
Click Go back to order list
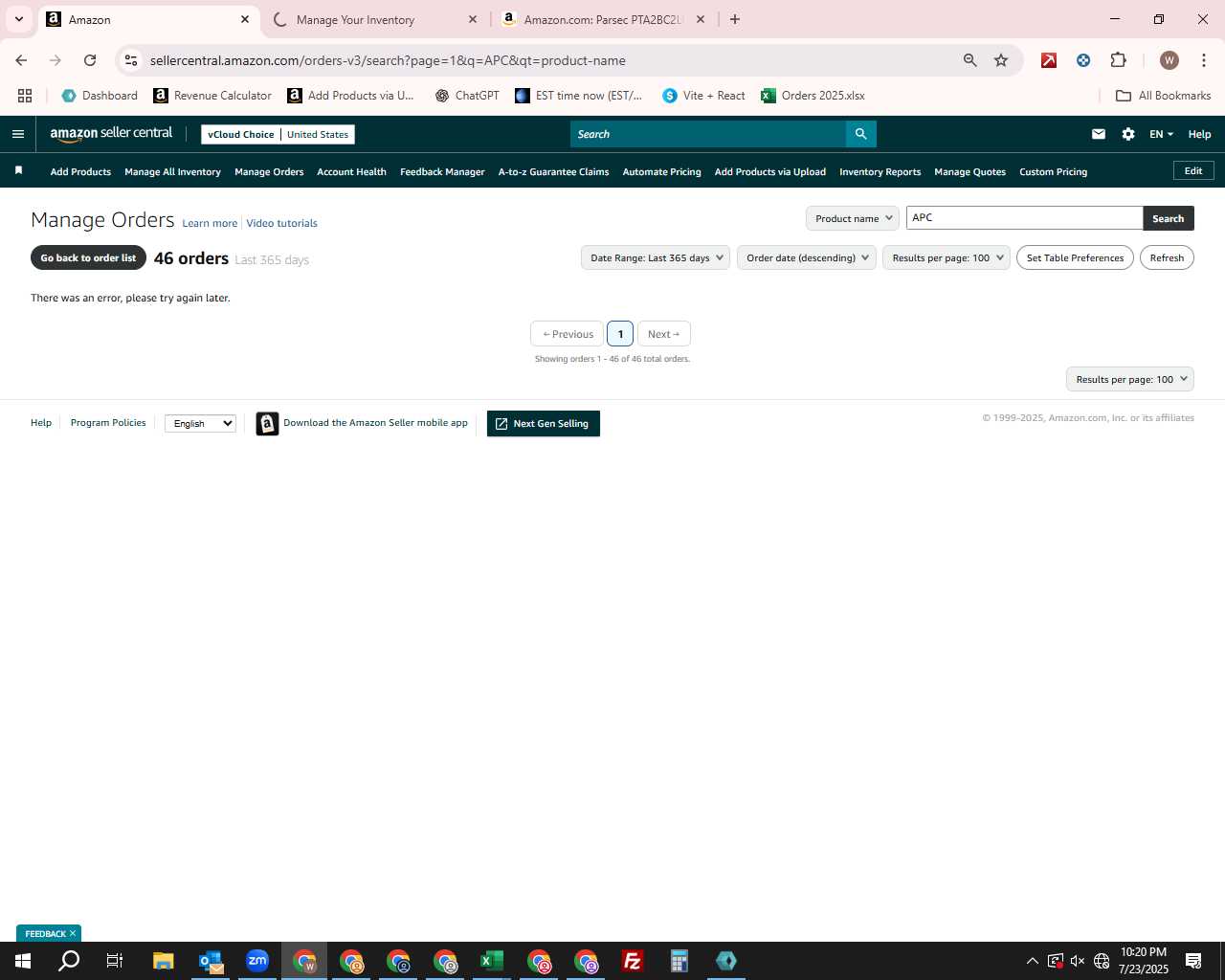pyautogui.click(x=88, y=257)
